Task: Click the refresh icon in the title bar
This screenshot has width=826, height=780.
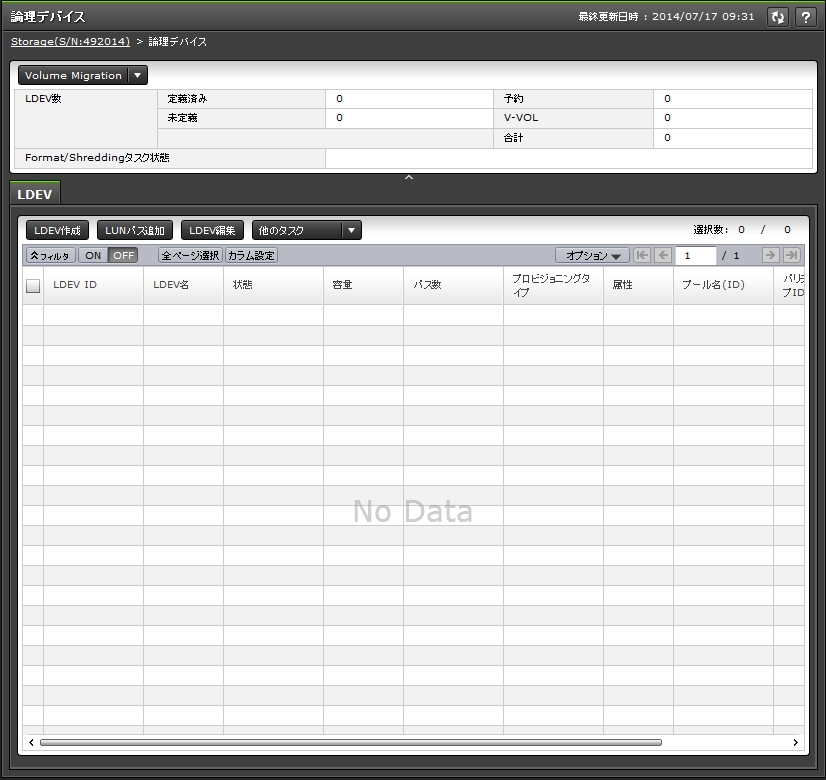Action: tap(778, 17)
